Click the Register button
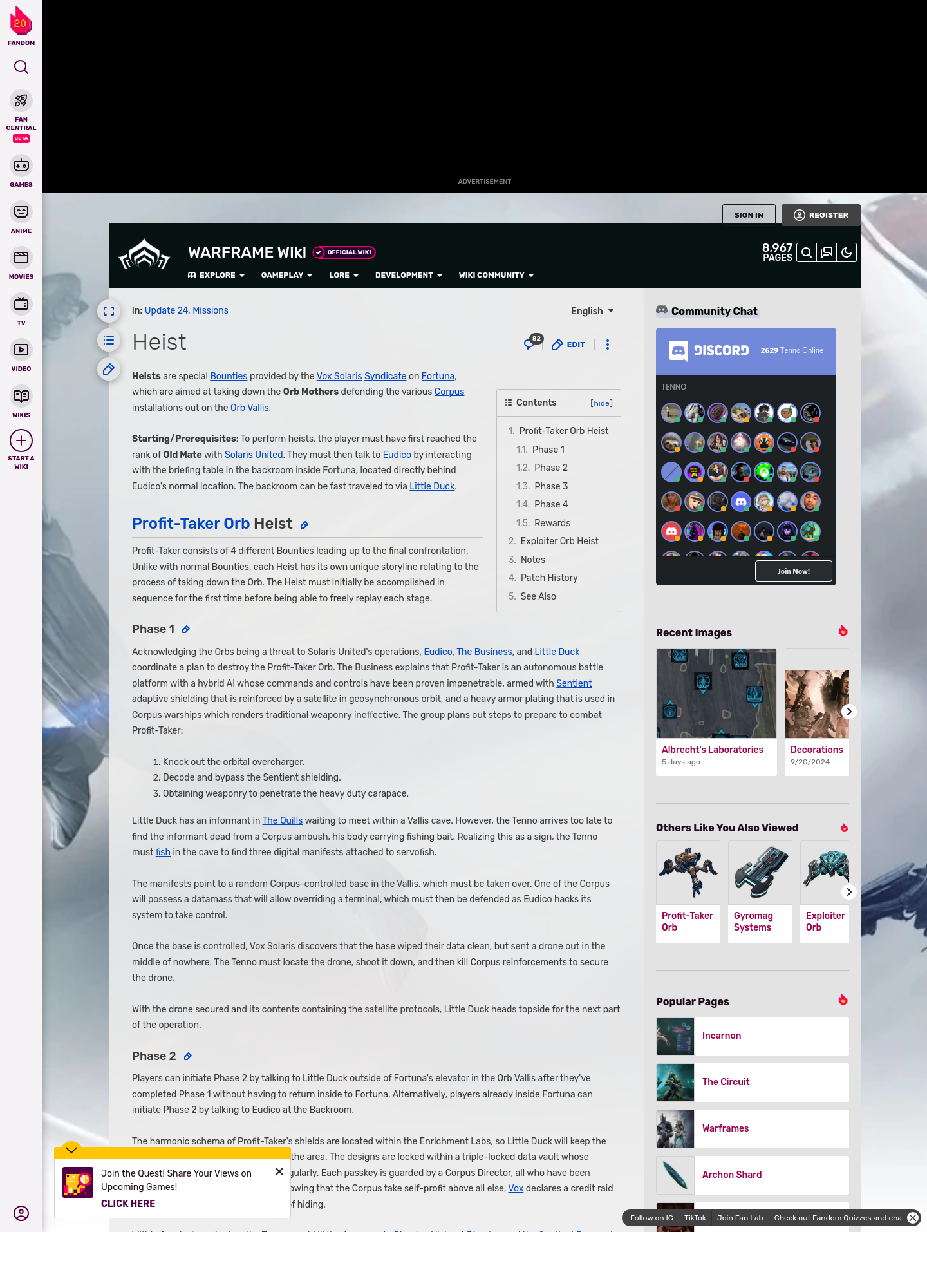 coord(821,215)
